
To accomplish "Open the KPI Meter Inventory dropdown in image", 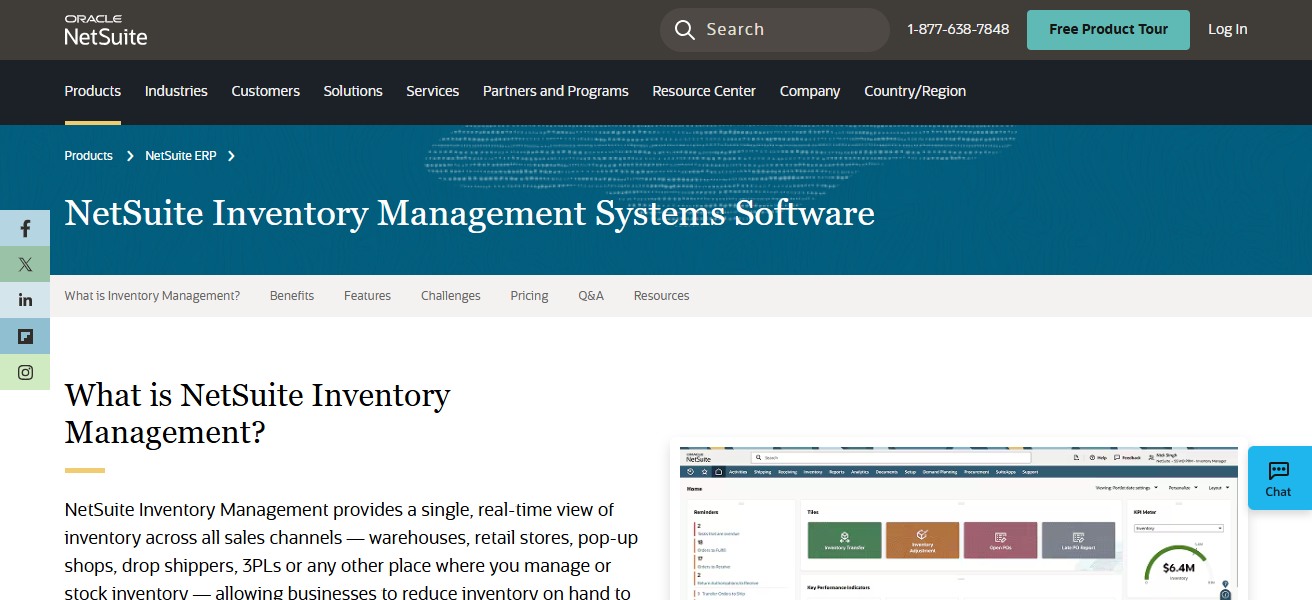I will (x=1178, y=528).
